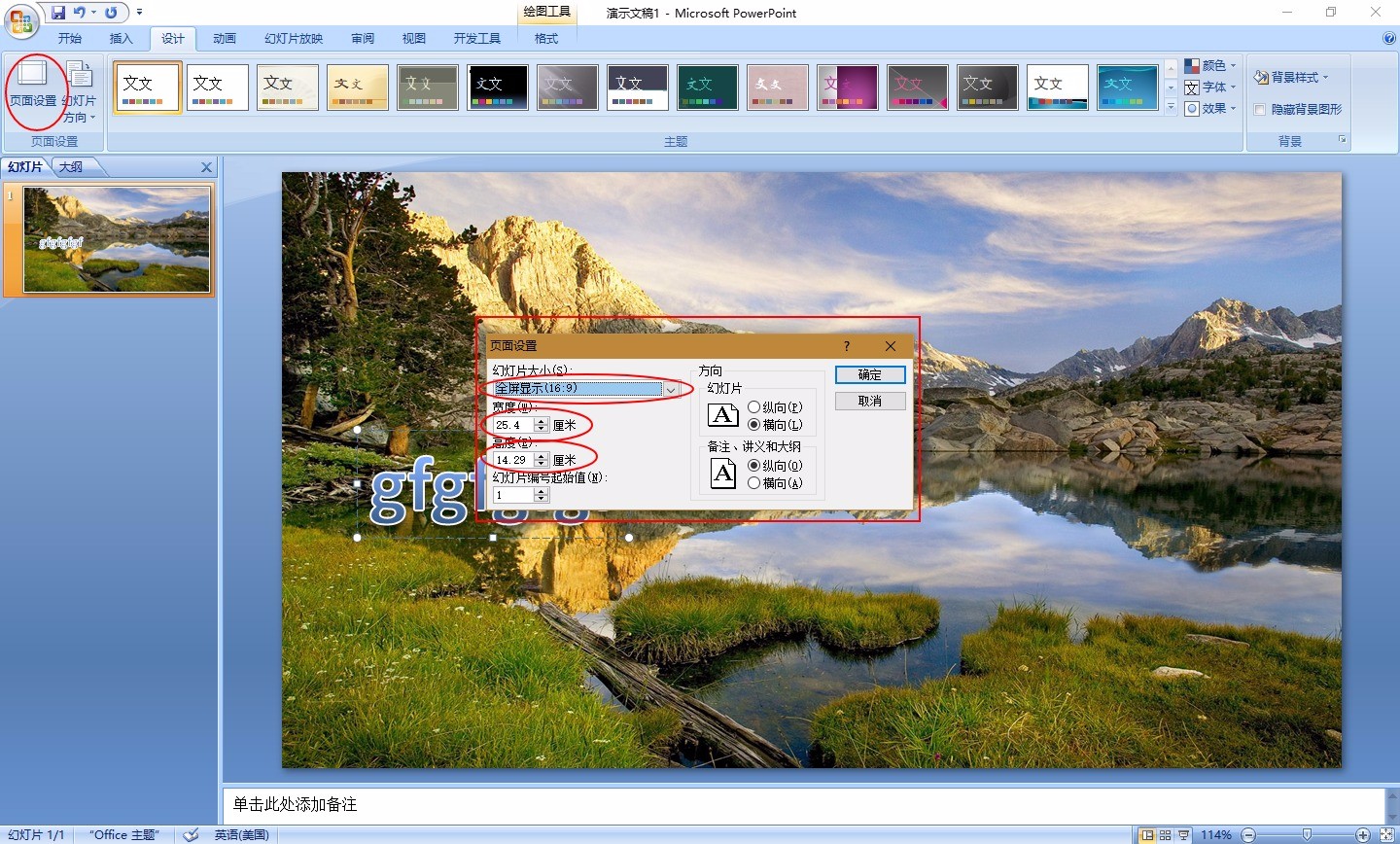
Task: Open the 动画 ribbon tab
Action: (225, 39)
